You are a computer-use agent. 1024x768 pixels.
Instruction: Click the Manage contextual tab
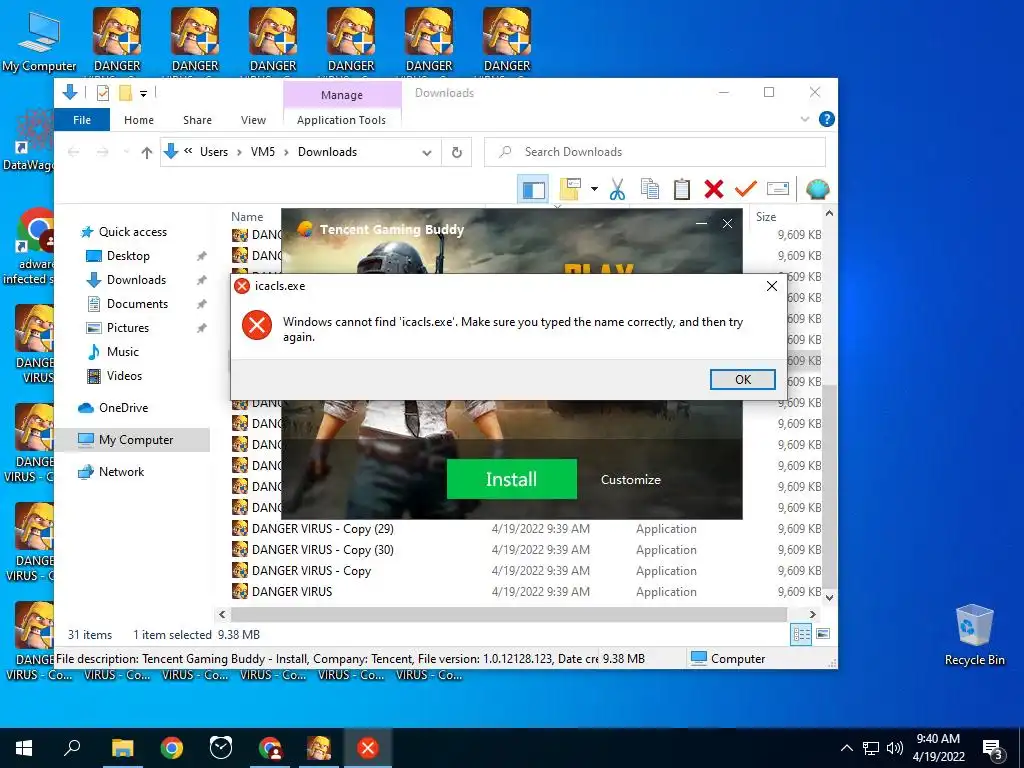point(342,95)
